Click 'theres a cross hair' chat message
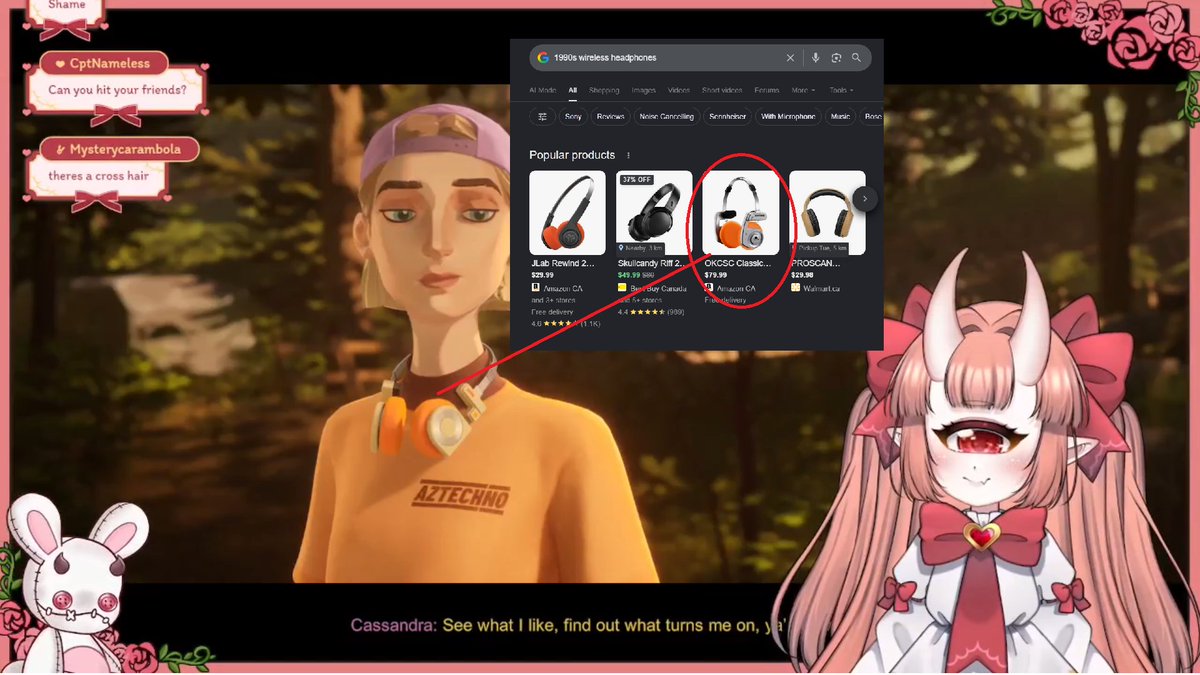The width and height of the screenshot is (1200, 675). point(101,176)
